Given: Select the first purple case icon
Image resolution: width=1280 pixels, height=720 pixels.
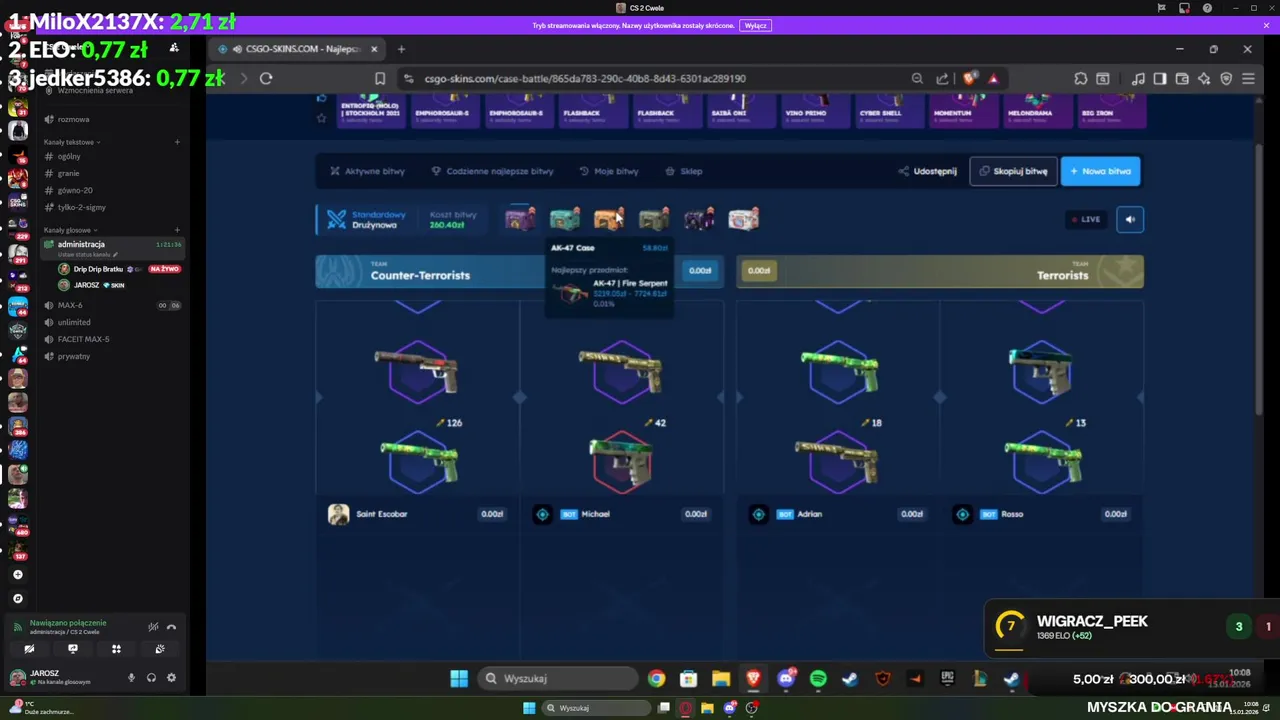Looking at the screenshot, I should (520, 219).
